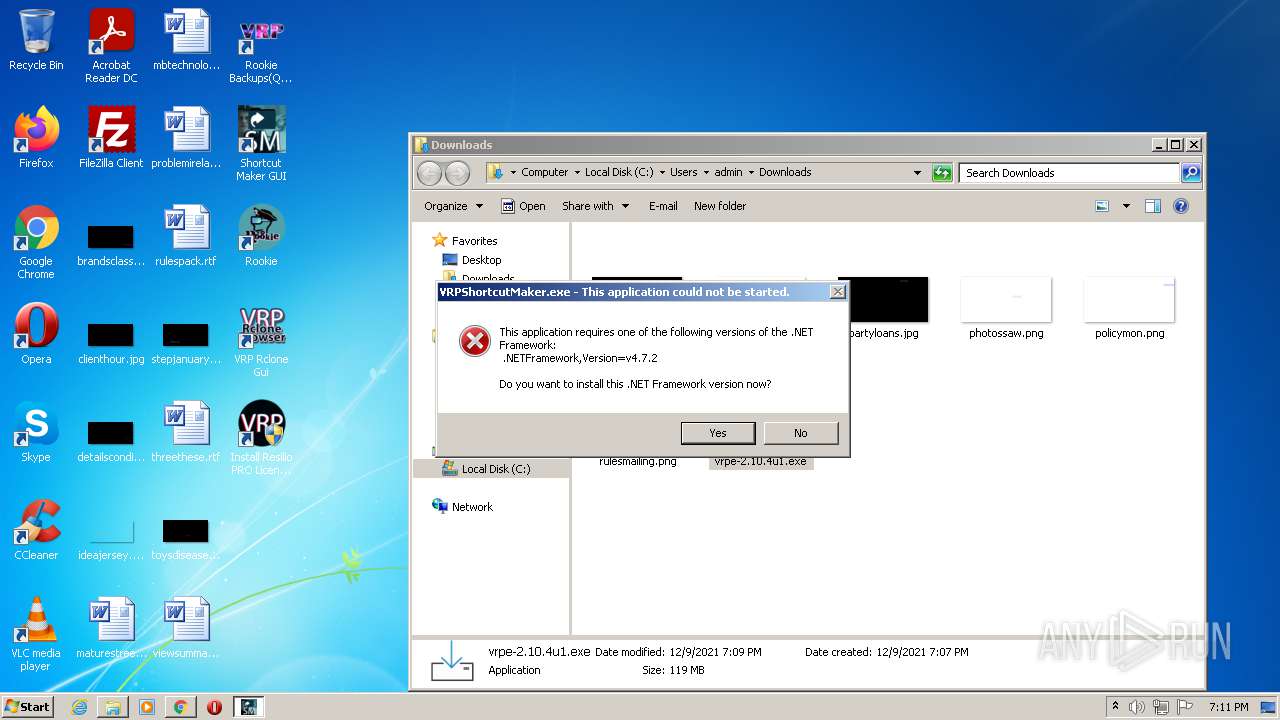Image resolution: width=1280 pixels, height=720 pixels.
Task: Click Users in the address path
Action: [x=684, y=172]
